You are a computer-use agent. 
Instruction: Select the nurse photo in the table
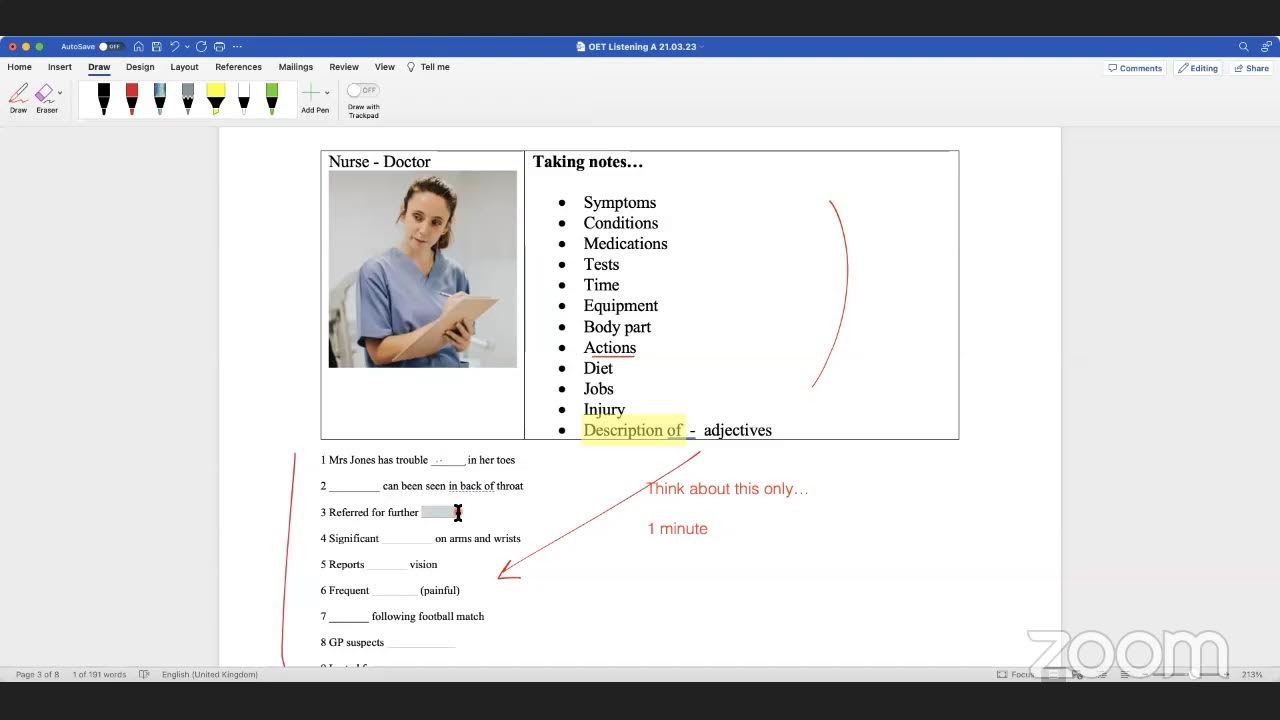[423, 269]
